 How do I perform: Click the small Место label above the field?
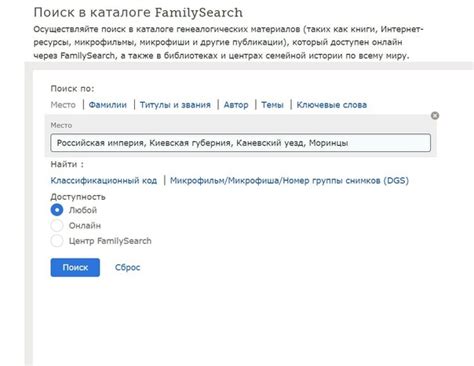[x=61, y=125]
